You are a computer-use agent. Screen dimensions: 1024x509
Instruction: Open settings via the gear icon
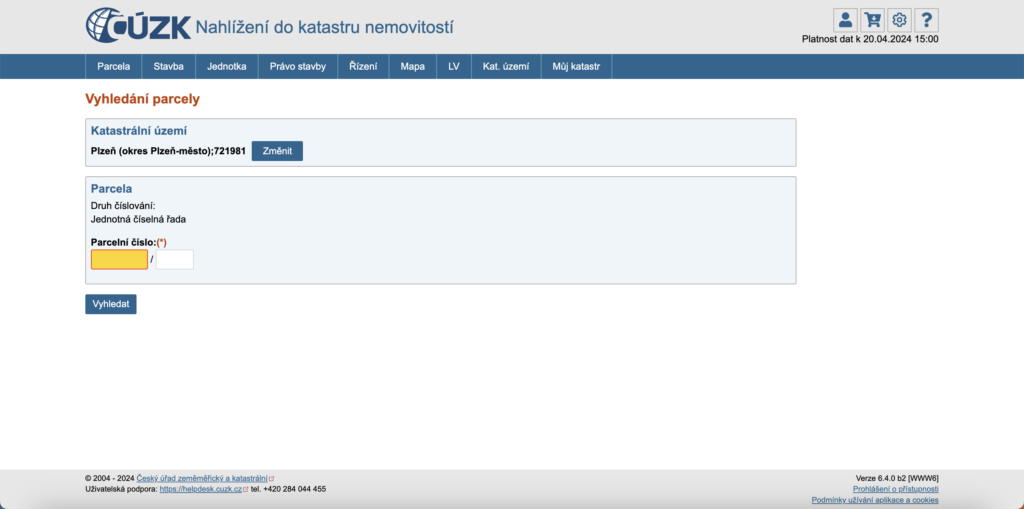[x=899, y=20]
